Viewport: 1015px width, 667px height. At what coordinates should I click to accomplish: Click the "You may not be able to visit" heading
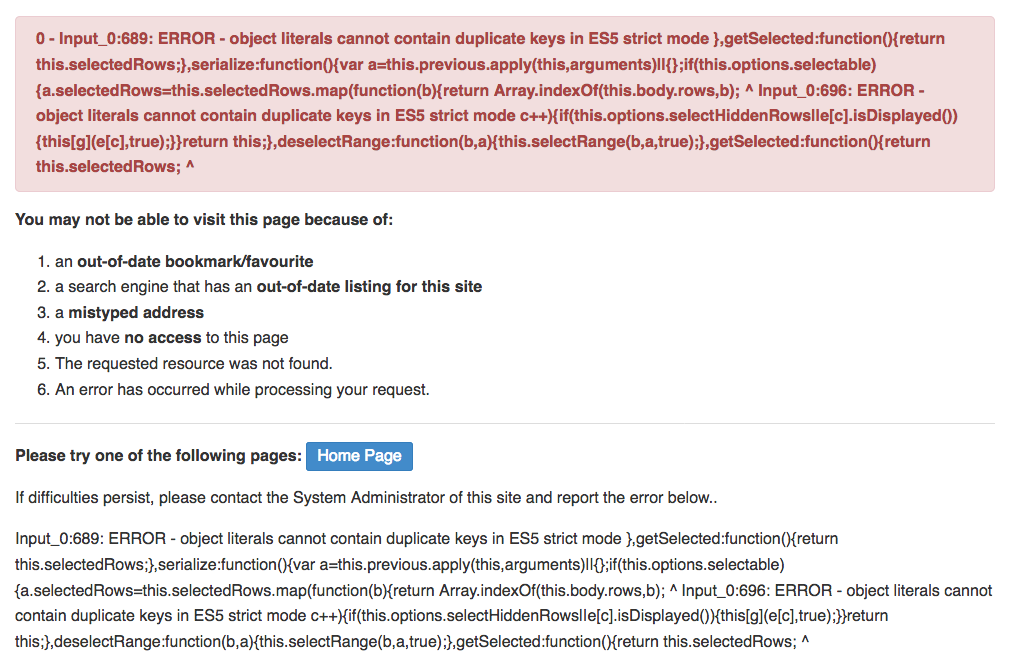click(x=204, y=220)
